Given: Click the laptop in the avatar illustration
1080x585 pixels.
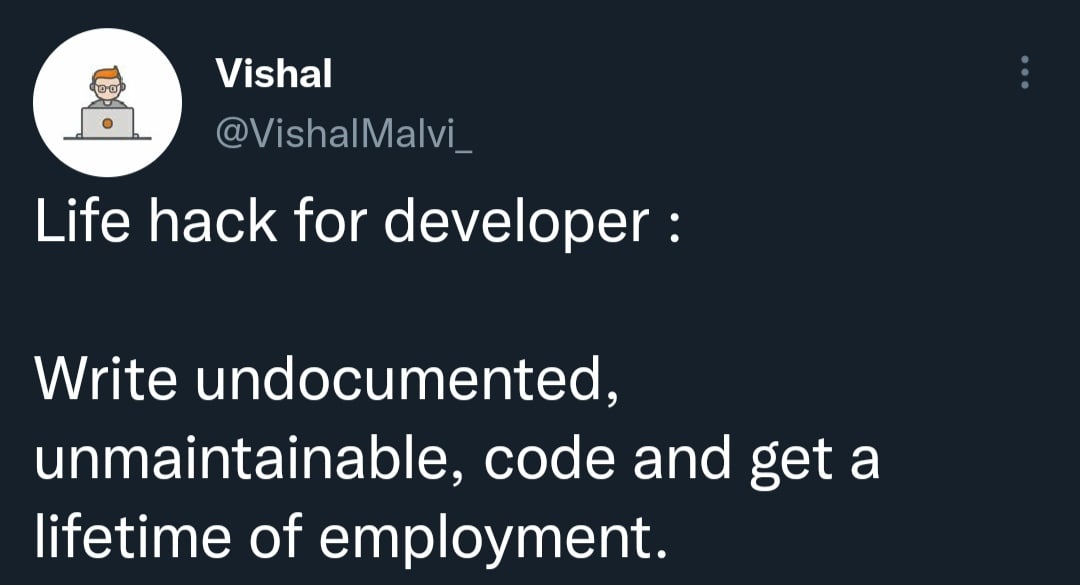Looking at the screenshot, I should (108, 123).
